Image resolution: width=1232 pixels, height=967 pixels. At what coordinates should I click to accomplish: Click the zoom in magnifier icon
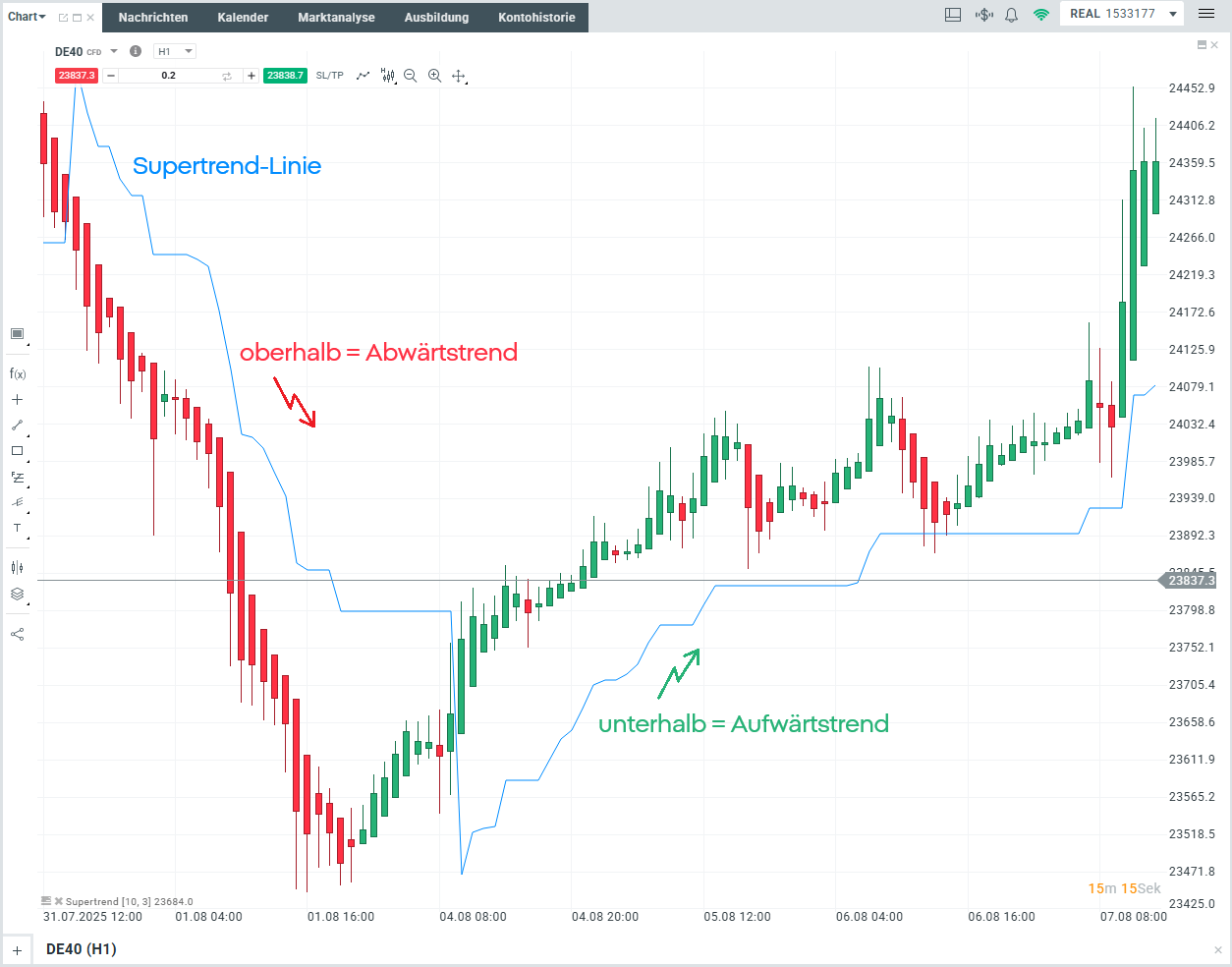point(434,75)
